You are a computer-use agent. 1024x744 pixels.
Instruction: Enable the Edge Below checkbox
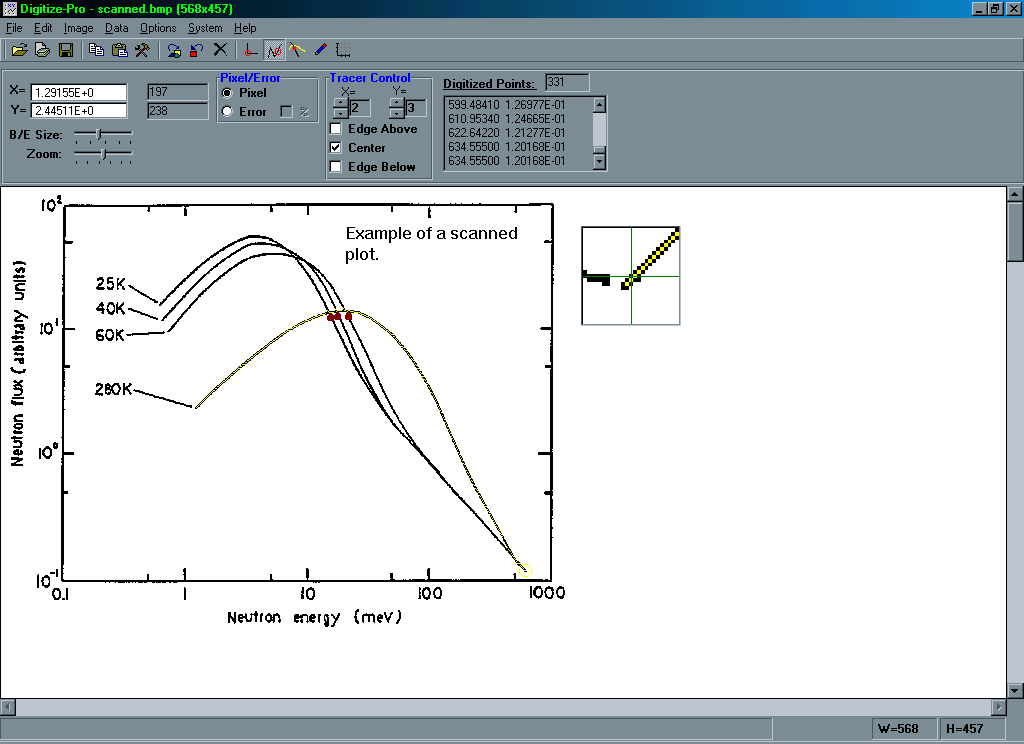336,167
